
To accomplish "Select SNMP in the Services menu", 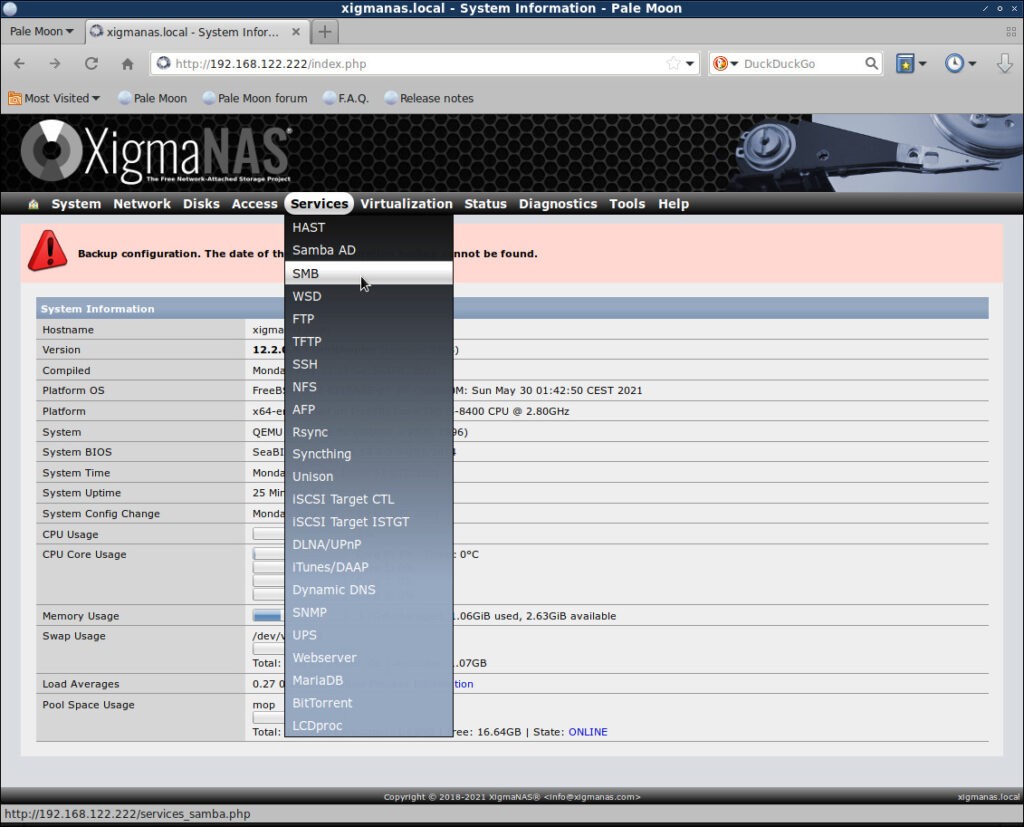I will (x=369, y=613).
